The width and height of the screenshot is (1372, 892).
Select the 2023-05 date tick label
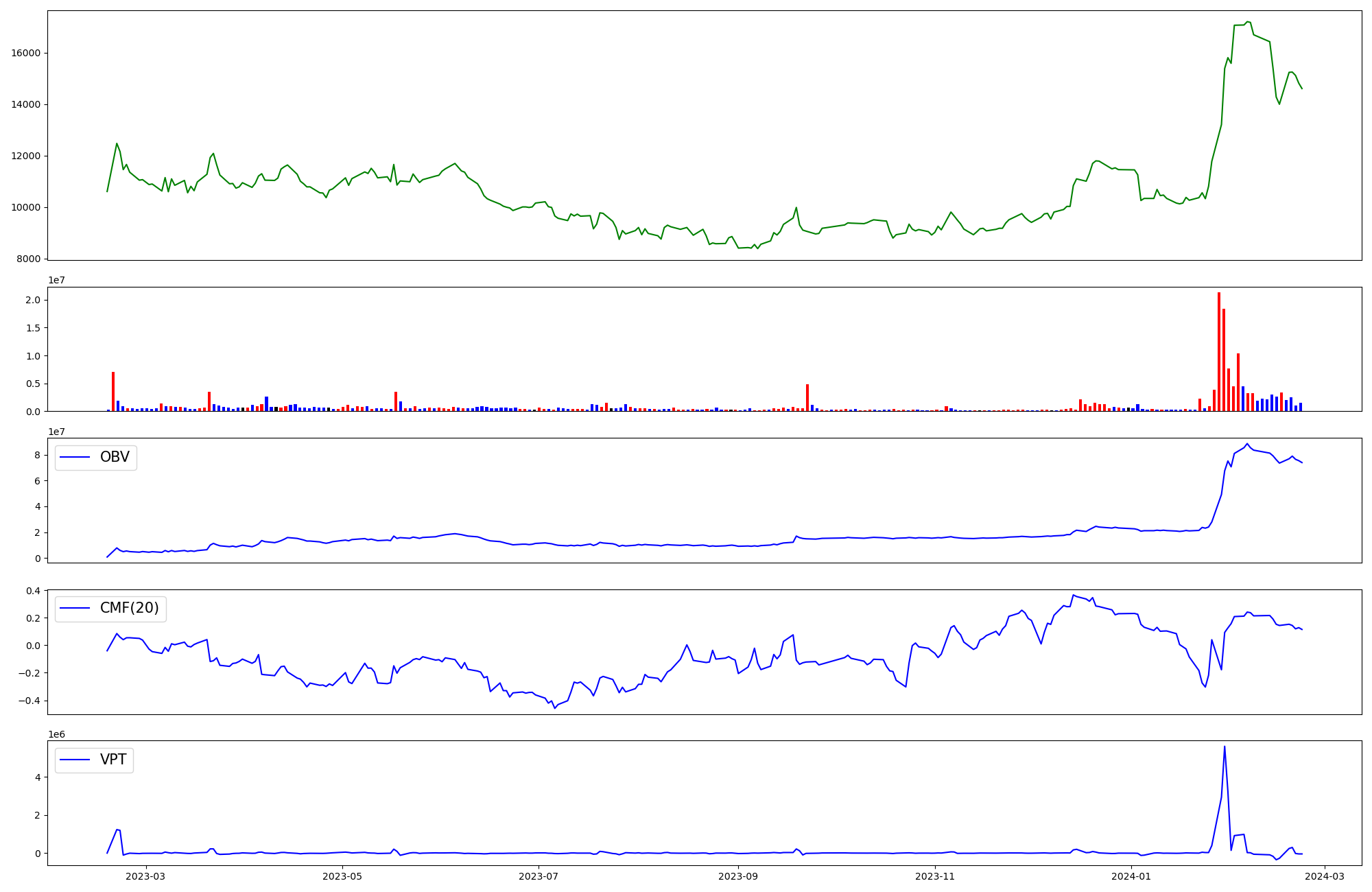point(342,876)
